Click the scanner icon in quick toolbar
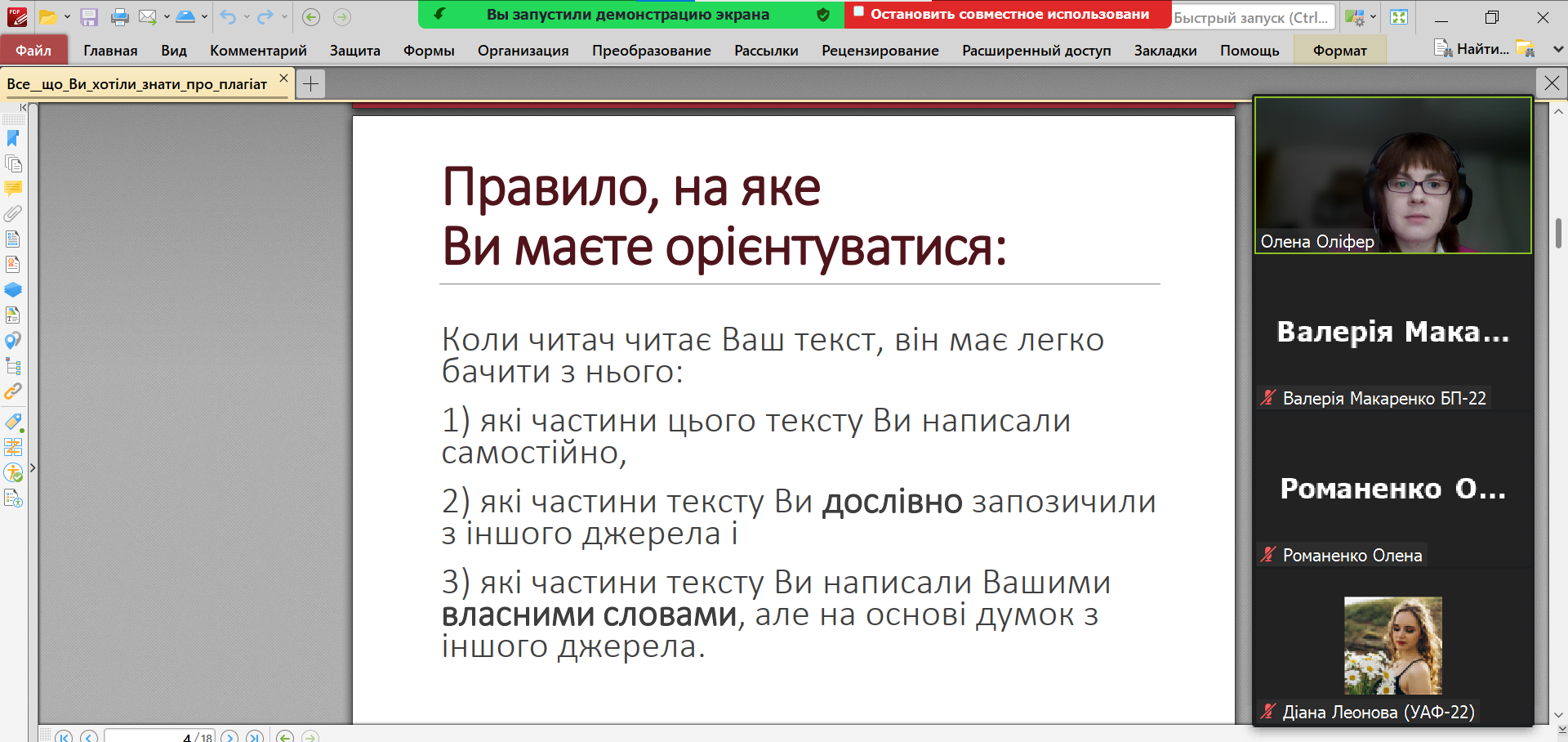The image size is (1568, 742). (186, 17)
